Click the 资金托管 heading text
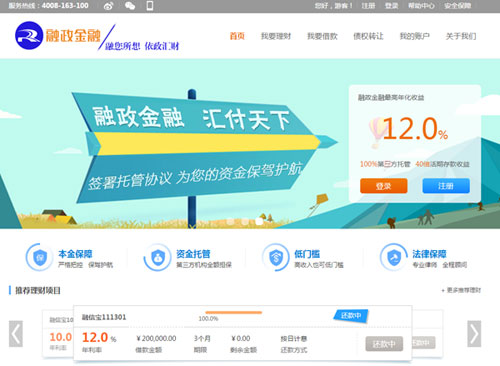This screenshot has width=500, height=366. [x=193, y=254]
